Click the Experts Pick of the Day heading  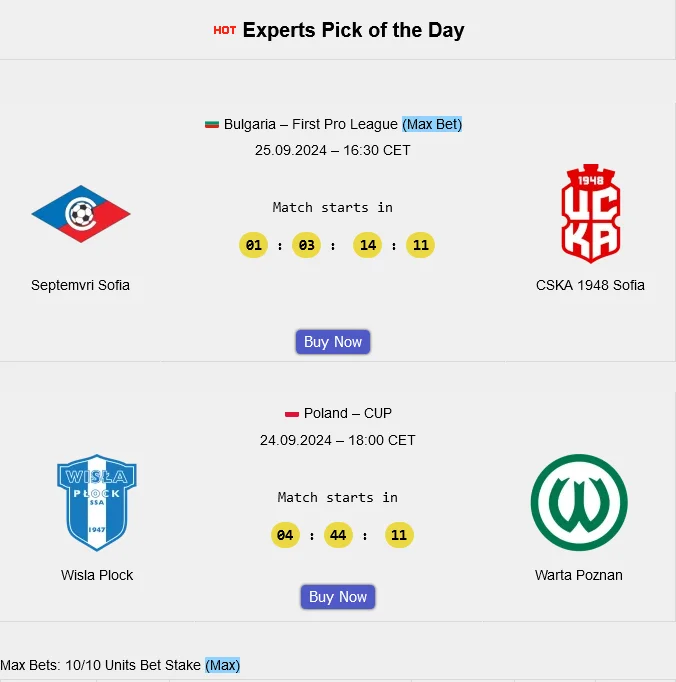point(353,30)
